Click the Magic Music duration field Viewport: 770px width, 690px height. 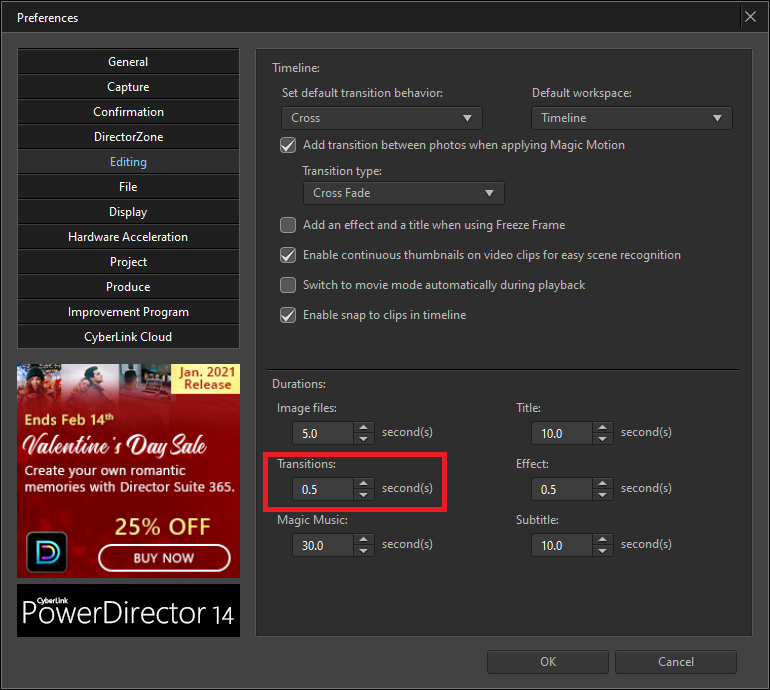point(323,545)
